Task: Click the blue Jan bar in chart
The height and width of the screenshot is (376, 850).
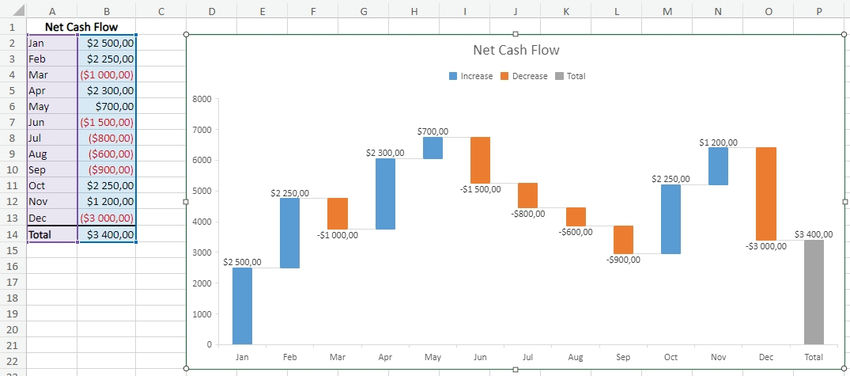Action: (242, 306)
